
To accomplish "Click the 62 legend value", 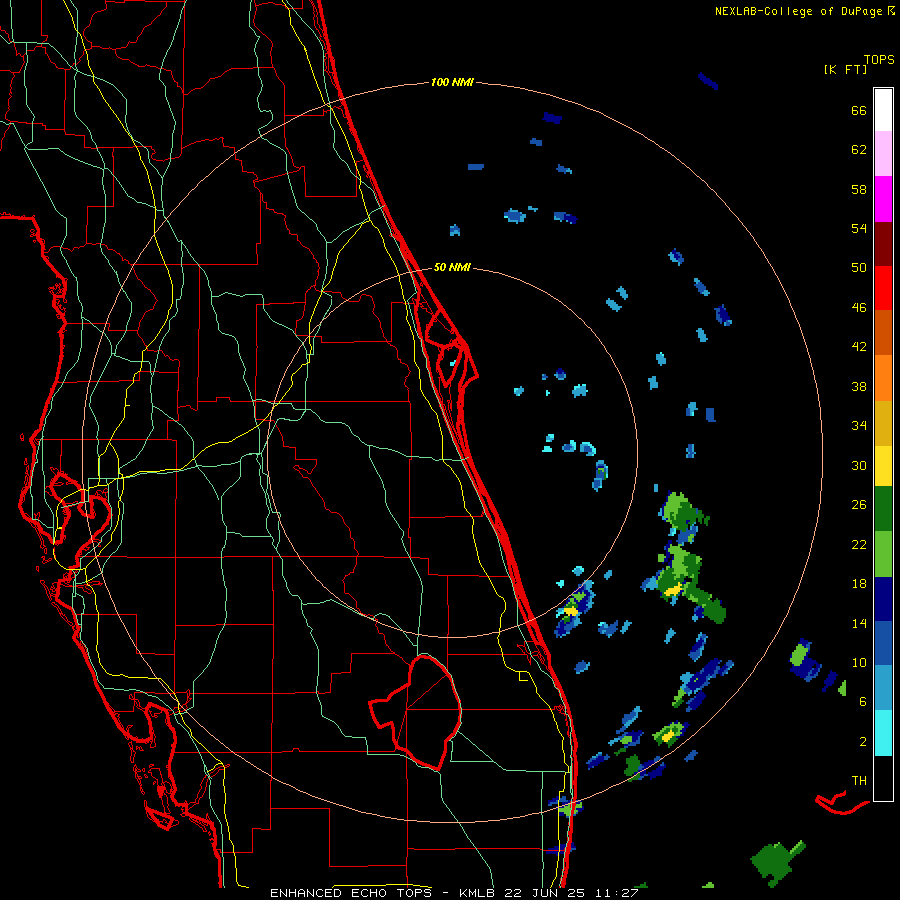I will point(859,149).
